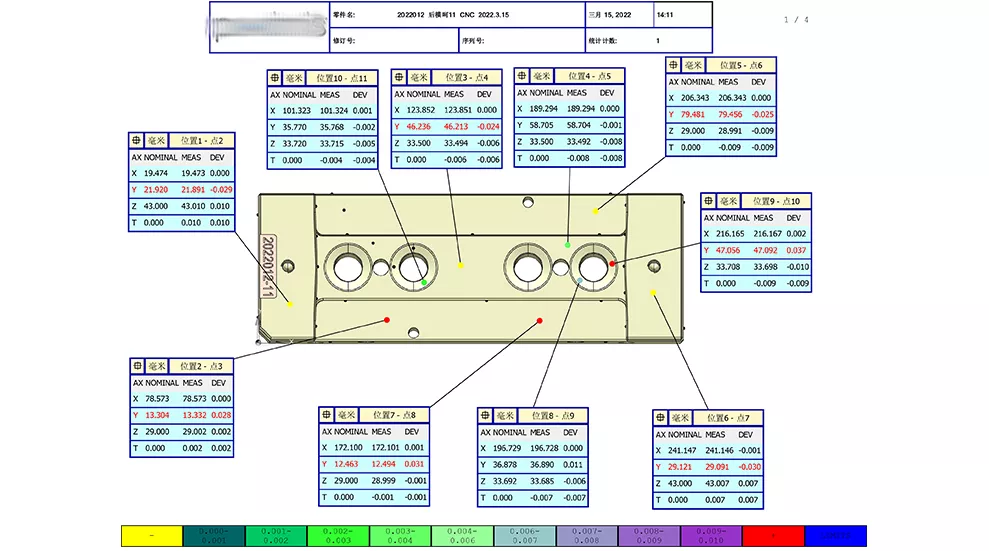Viewport: 989px width, 551px height.
Task: Select the position symbol icon of 位置2 - 点3
Action: coord(139,366)
